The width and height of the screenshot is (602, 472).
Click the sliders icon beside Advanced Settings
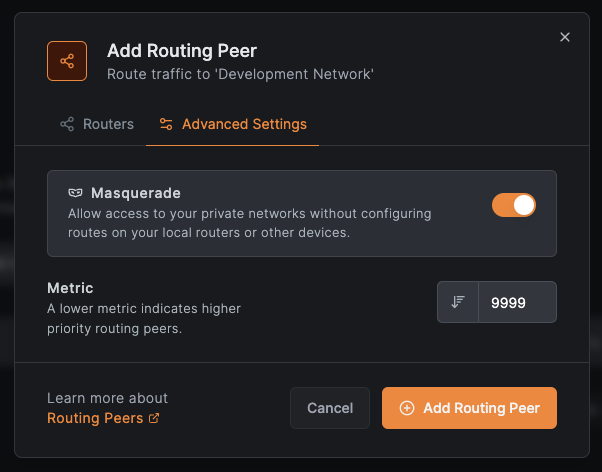click(166, 124)
